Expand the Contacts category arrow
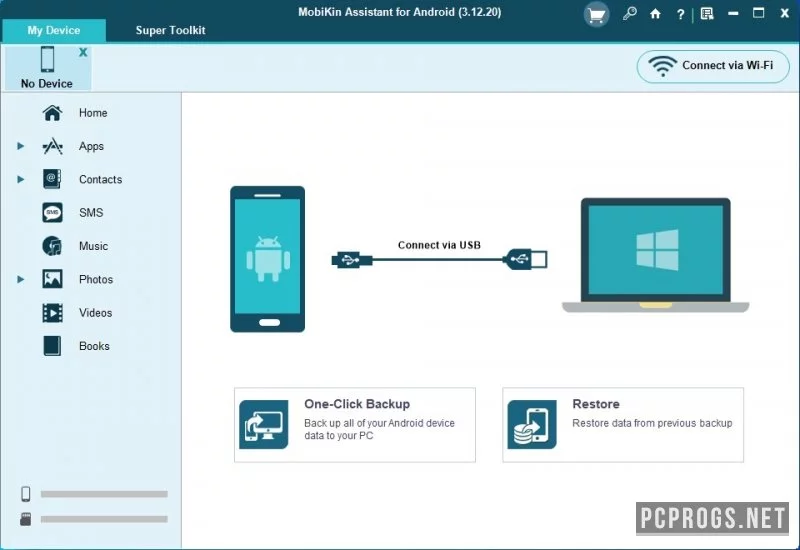 (20, 179)
